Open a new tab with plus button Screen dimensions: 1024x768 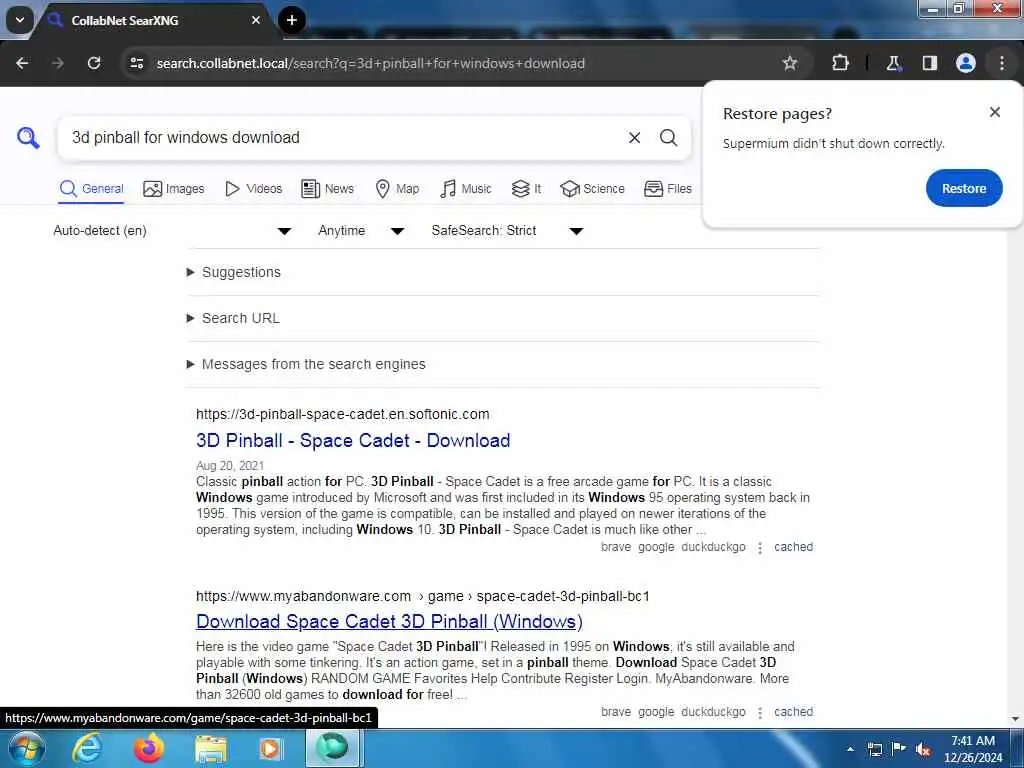click(292, 20)
